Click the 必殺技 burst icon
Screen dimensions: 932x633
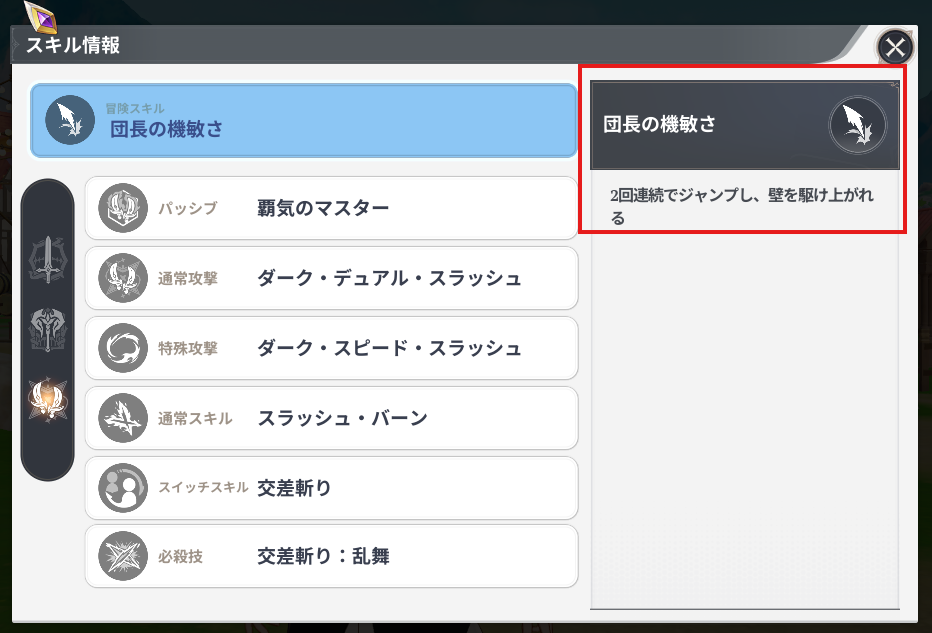point(123,556)
